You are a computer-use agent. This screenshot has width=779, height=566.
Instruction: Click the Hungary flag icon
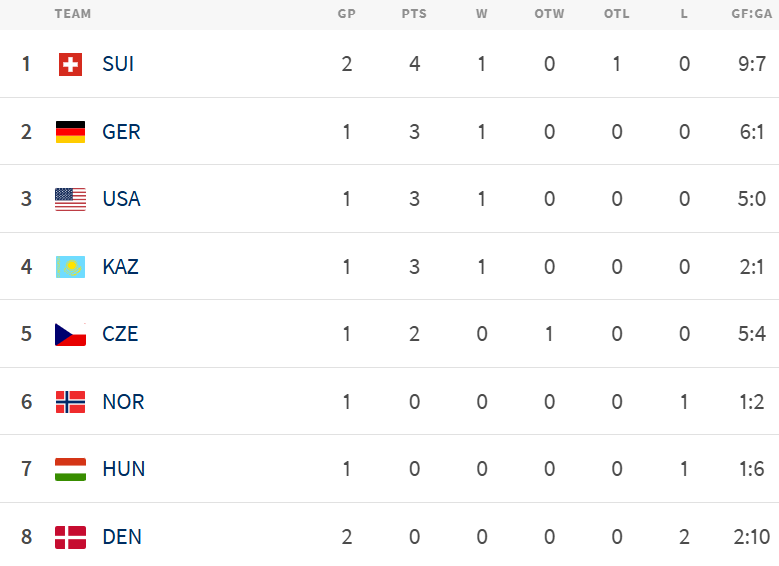(x=70, y=469)
